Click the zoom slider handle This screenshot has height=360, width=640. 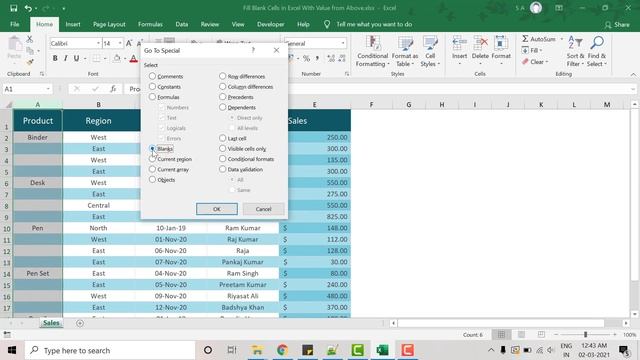585,334
